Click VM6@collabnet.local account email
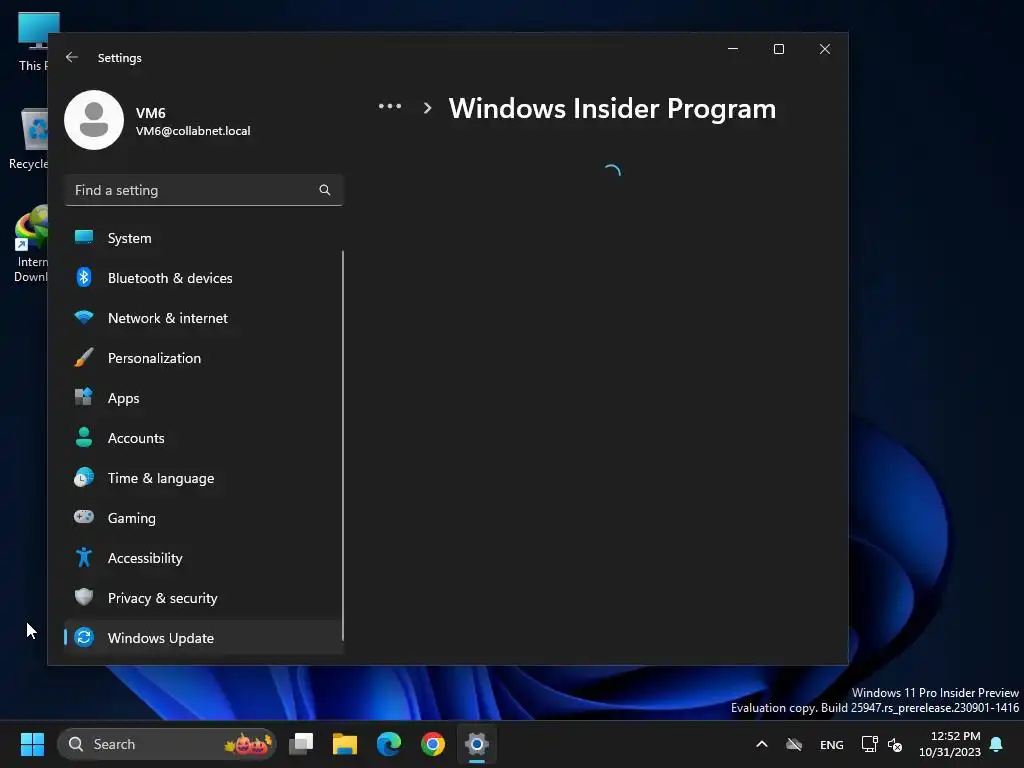The image size is (1024, 768). click(x=193, y=131)
